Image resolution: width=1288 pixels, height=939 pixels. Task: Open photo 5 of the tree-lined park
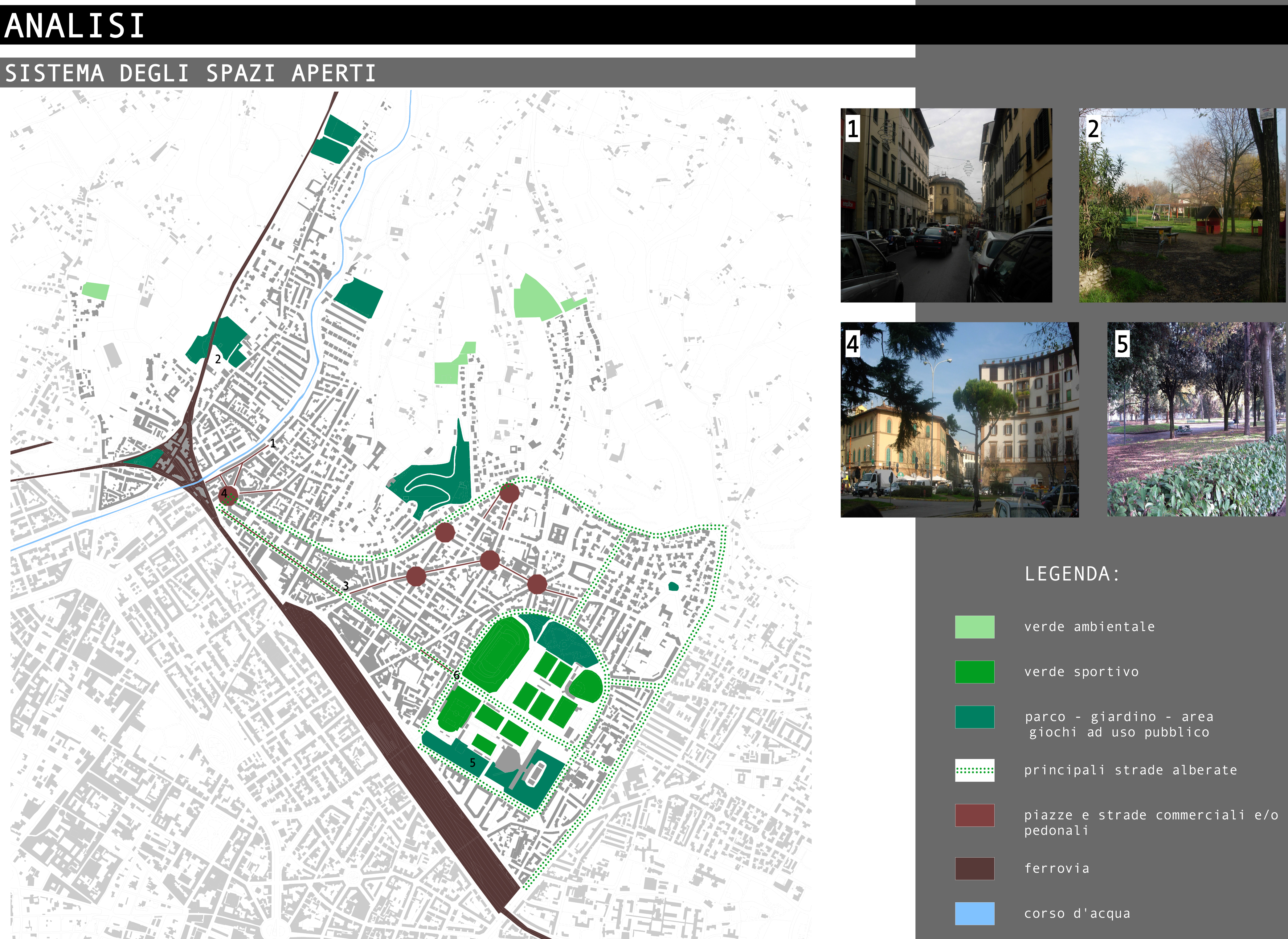click(x=1196, y=420)
